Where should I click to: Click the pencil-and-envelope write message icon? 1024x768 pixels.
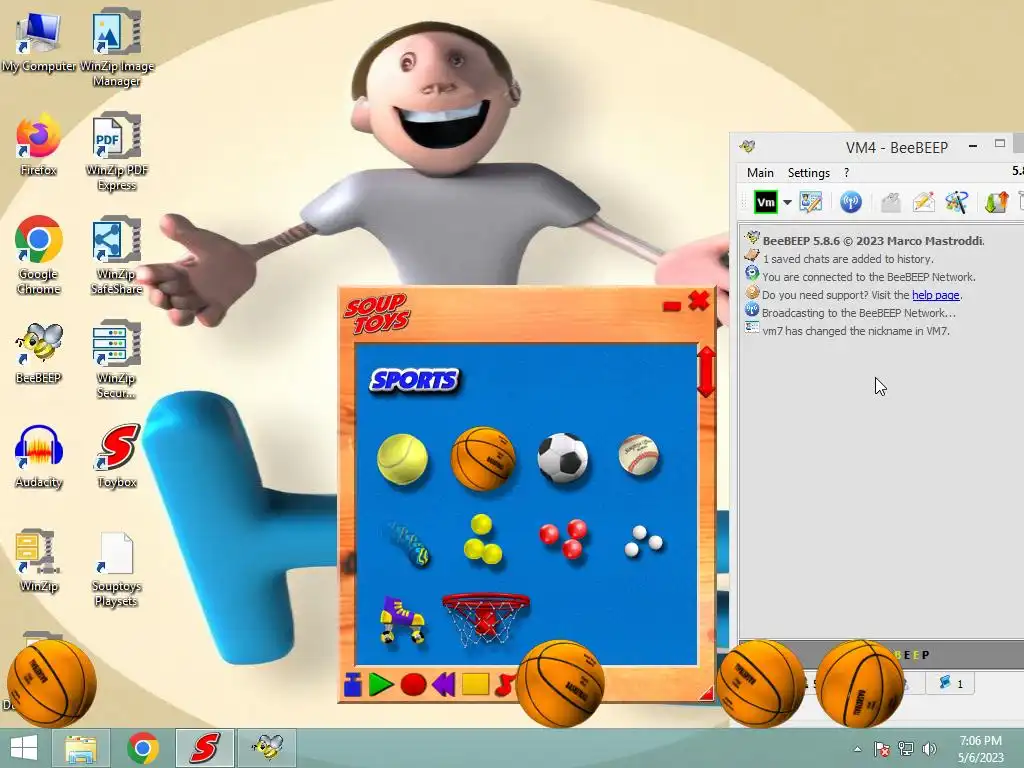[x=923, y=202]
